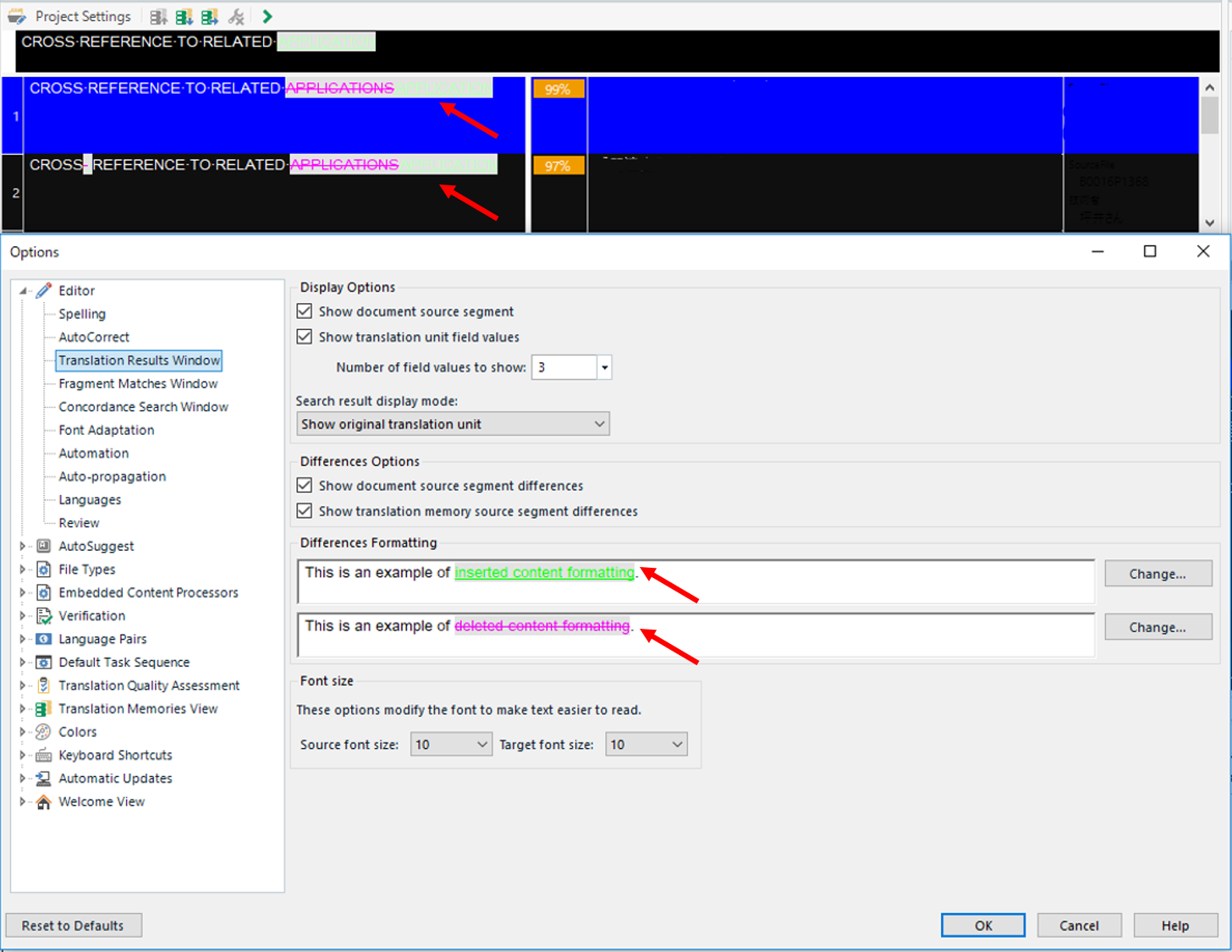Click the Welcome View house icon
This screenshot has width=1232, height=952.
click(44, 802)
